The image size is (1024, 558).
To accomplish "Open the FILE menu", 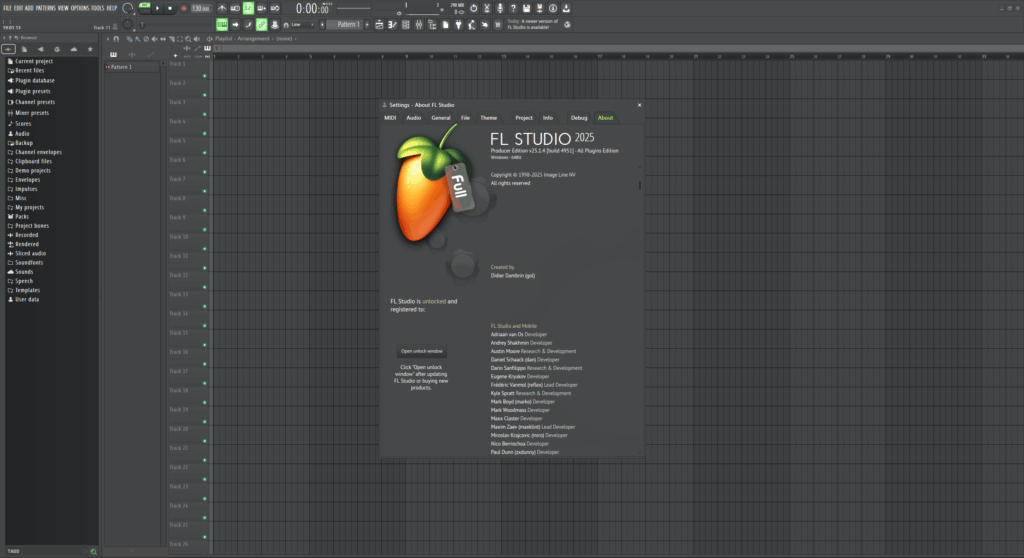I will tap(8, 8).
